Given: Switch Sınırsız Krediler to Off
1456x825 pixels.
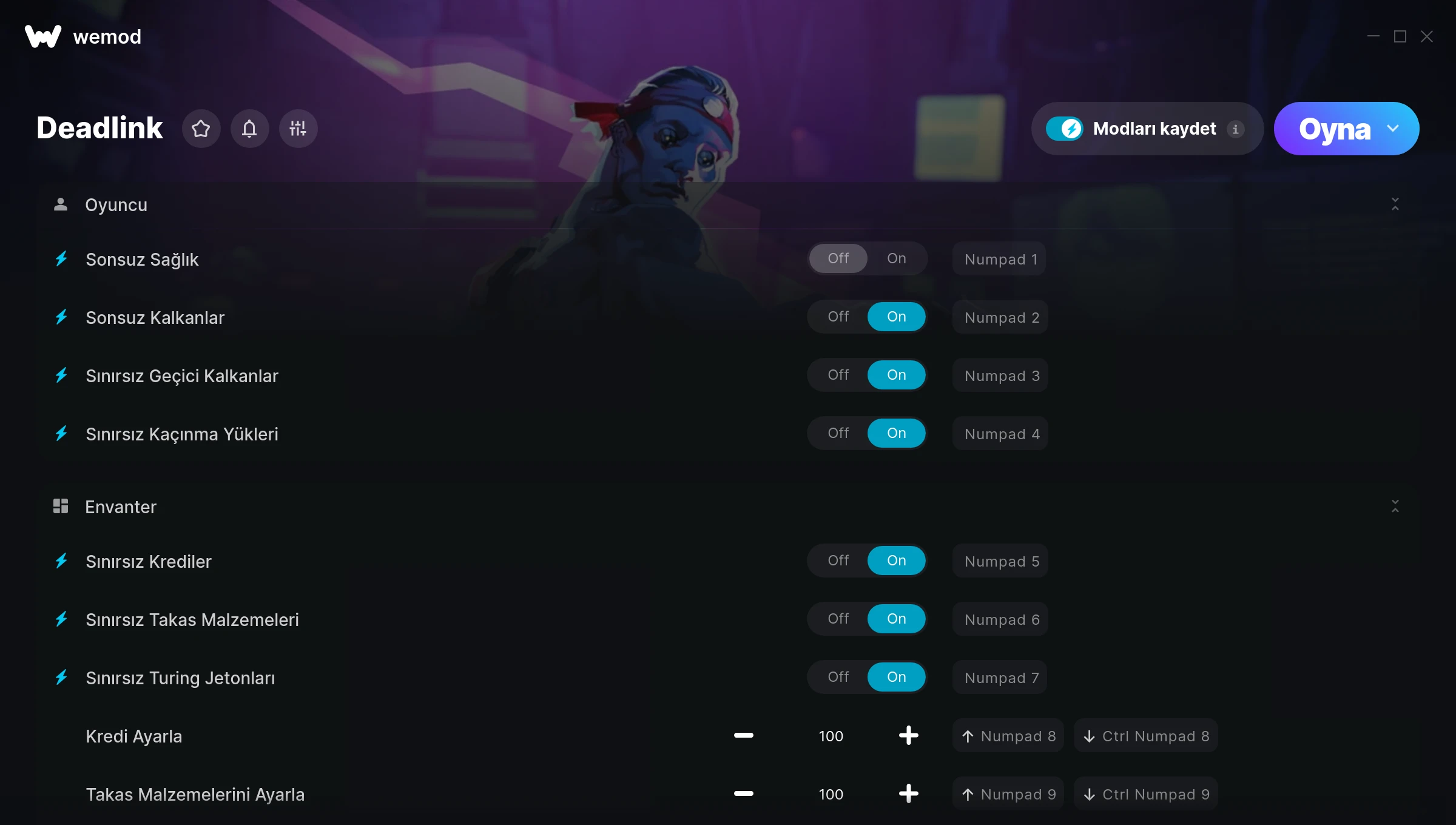Looking at the screenshot, I should [838, 561].
